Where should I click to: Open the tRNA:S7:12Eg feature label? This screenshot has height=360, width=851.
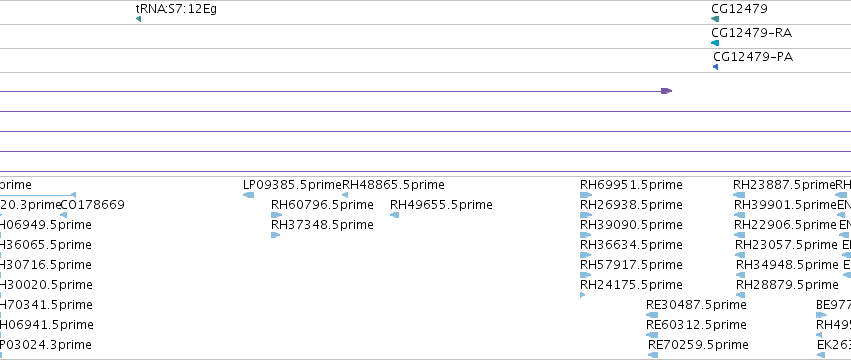tap(176, 9)
